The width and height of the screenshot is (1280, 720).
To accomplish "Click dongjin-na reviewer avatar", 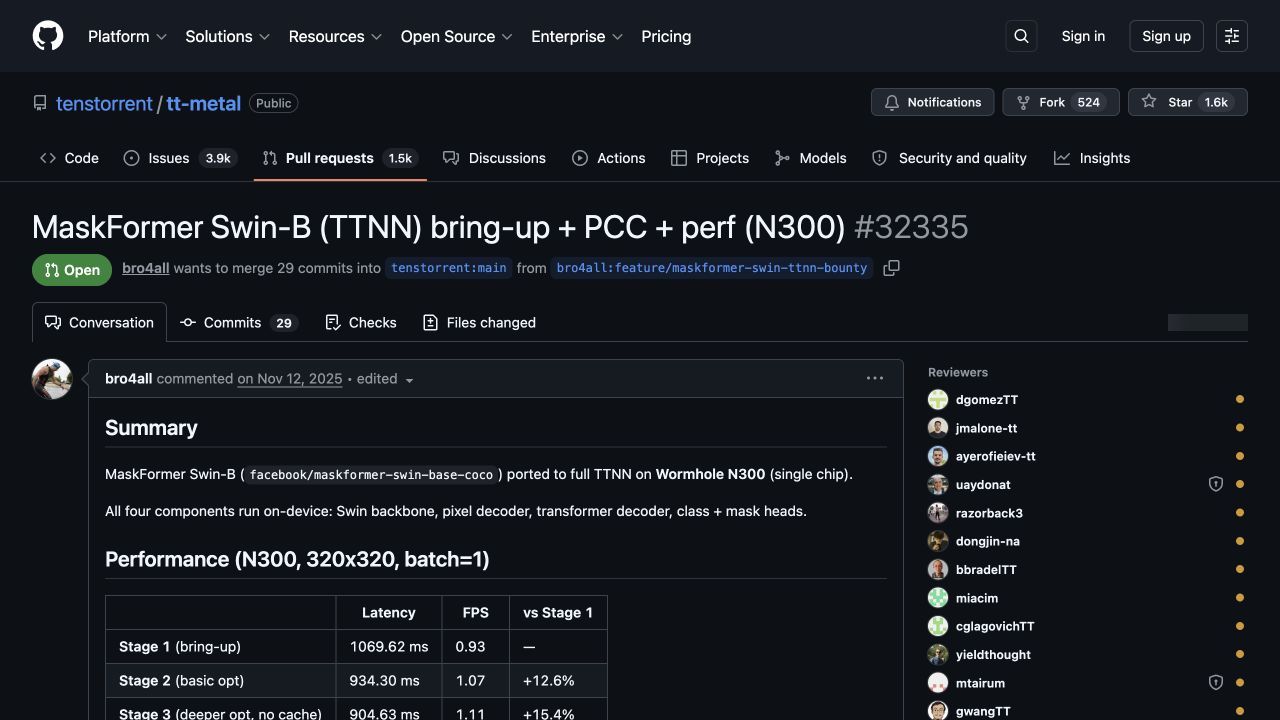I will (x=938, y=541).
